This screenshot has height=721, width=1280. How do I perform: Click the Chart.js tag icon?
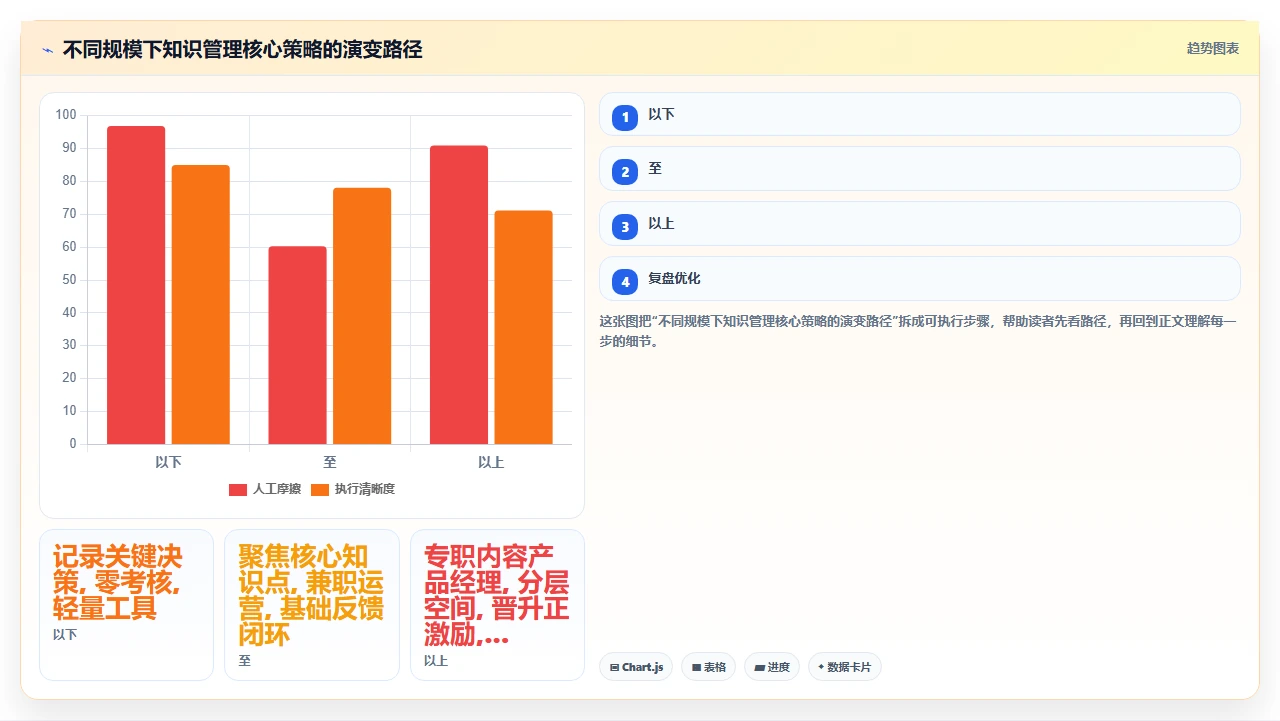pyautogui.click(x=614, y=667)
